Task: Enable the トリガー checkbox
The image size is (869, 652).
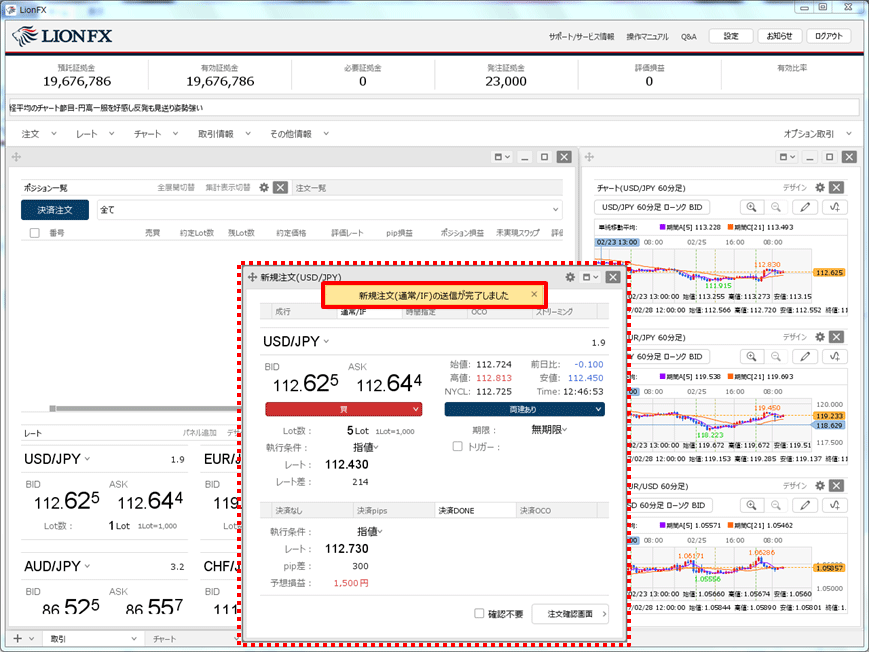Action: click(457, 446)
